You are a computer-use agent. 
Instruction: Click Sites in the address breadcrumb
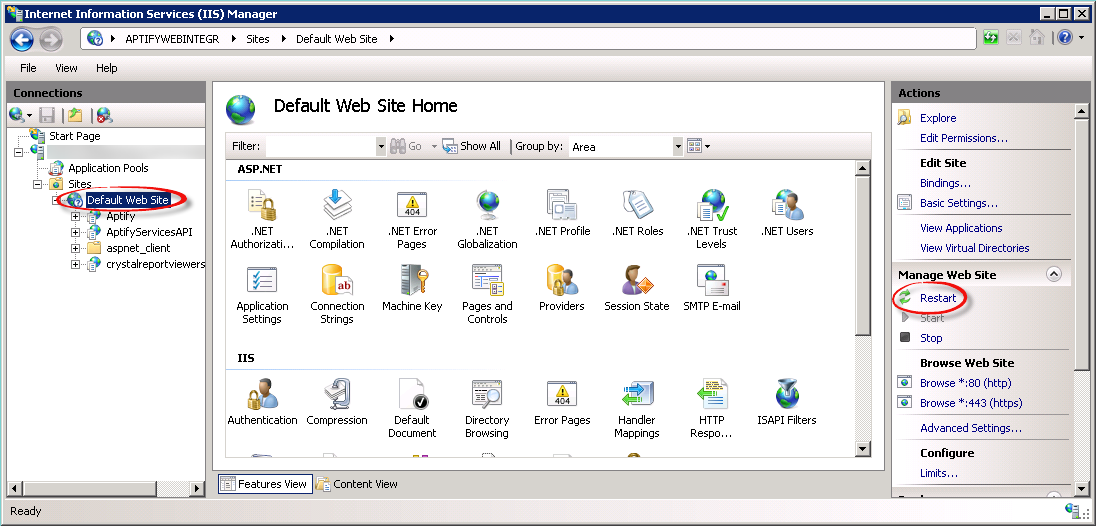(x=258, y=39)
